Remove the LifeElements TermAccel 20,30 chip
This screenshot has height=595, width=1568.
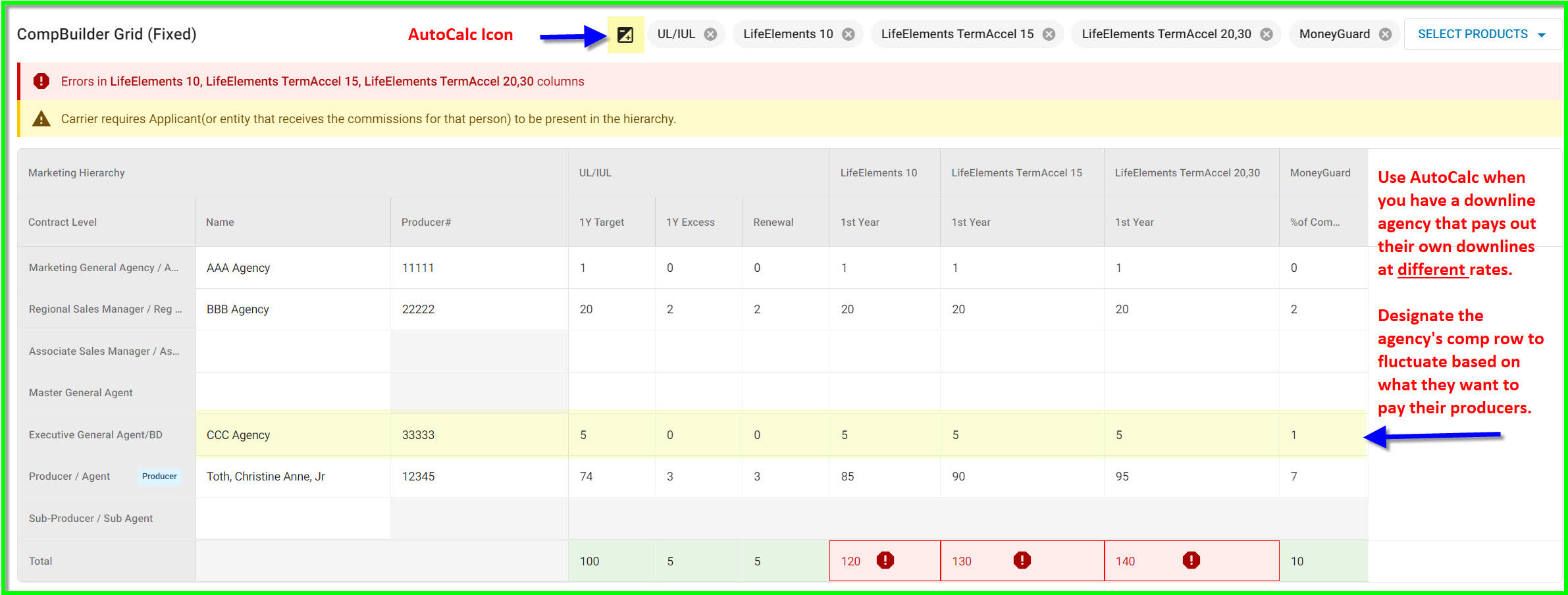tap(1267, 34)
